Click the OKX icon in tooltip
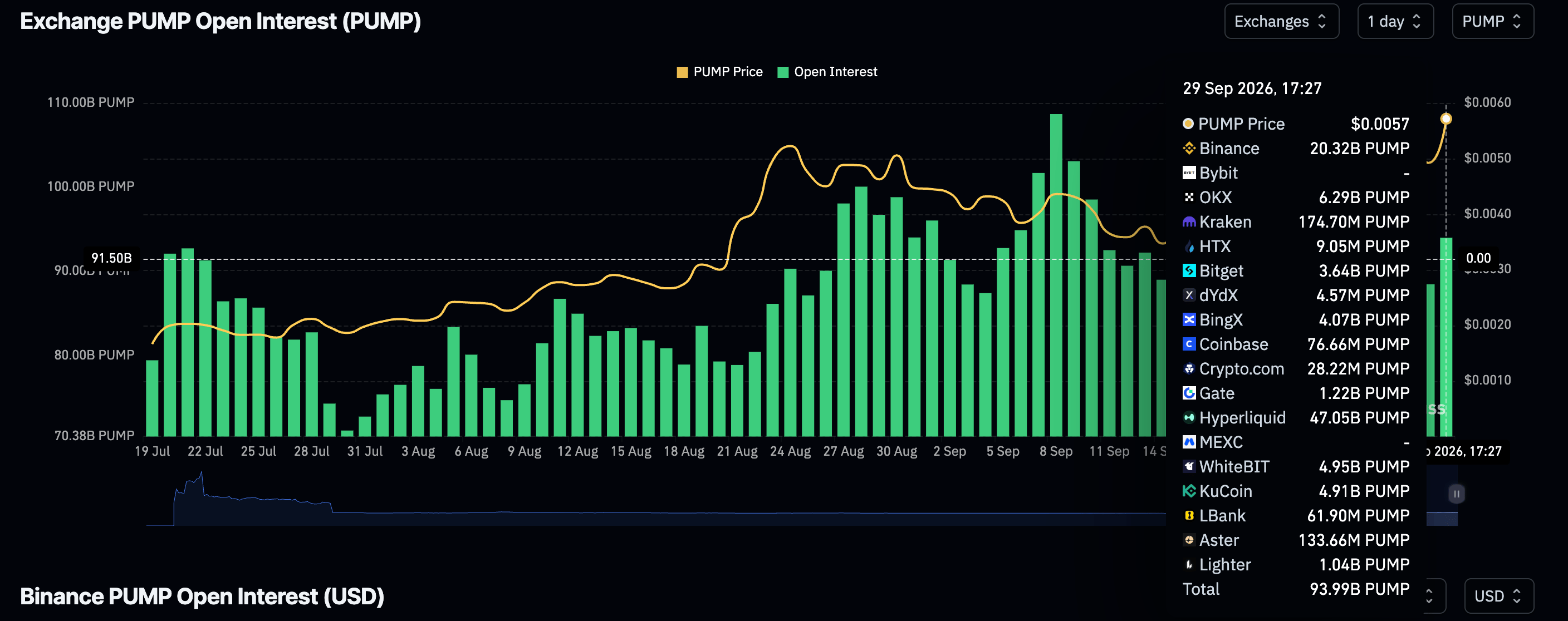The height and width of the screenshot is (621, 1568). pos(1189,197)
